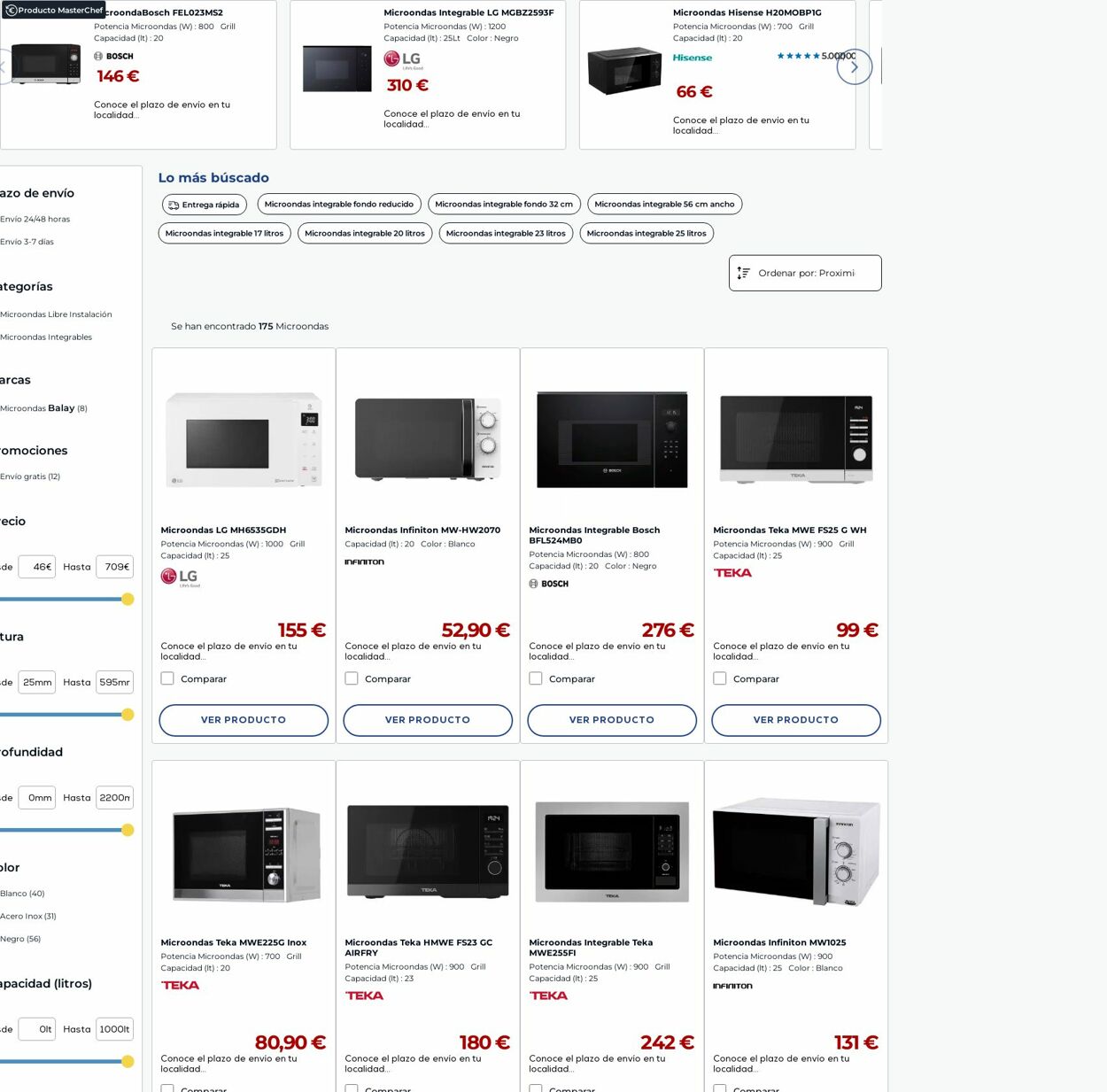Select Microondas integrable 20 litros tag
Image resolution: width=1107 pixels, height=1092 pixels.
click(x=365, y=234)
